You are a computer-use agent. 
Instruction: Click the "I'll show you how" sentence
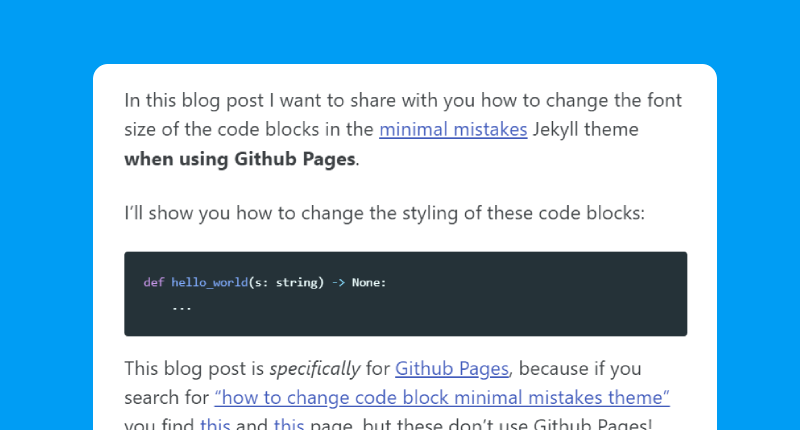click(385, 213)
